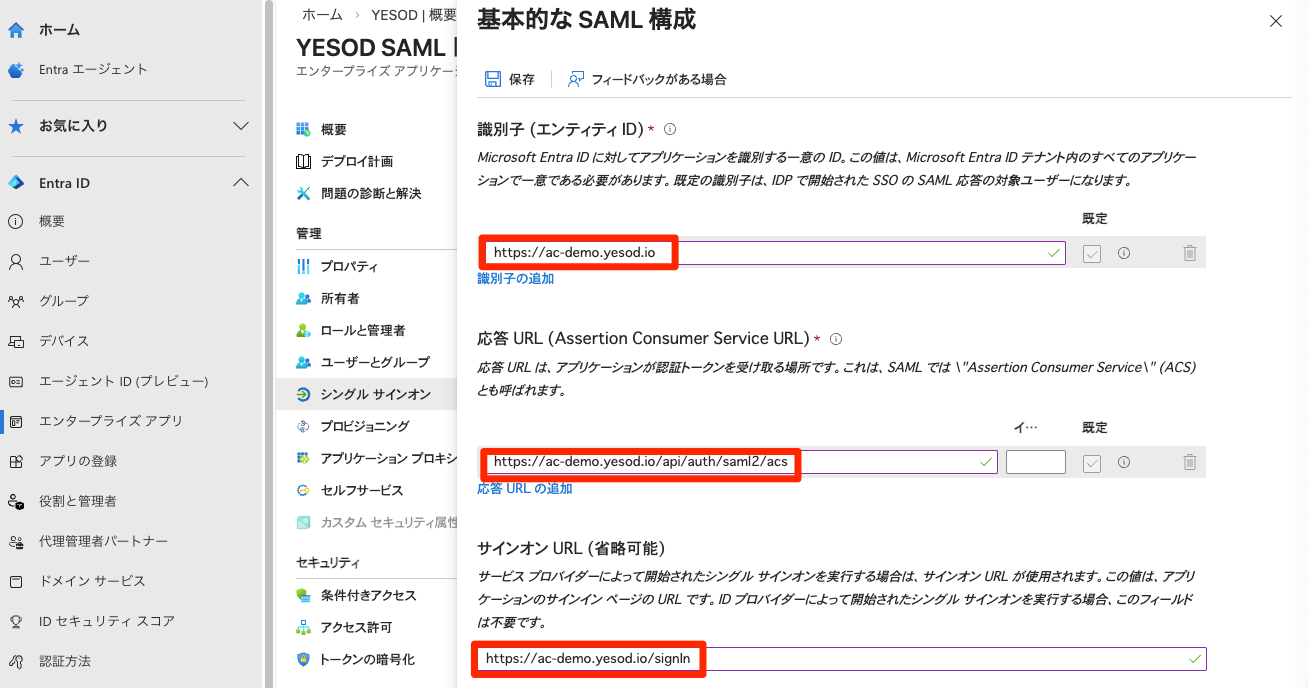Click the Entra ID diamond icon
The height and width of the screenshot is (688, 1308).
tap(16, 183)
